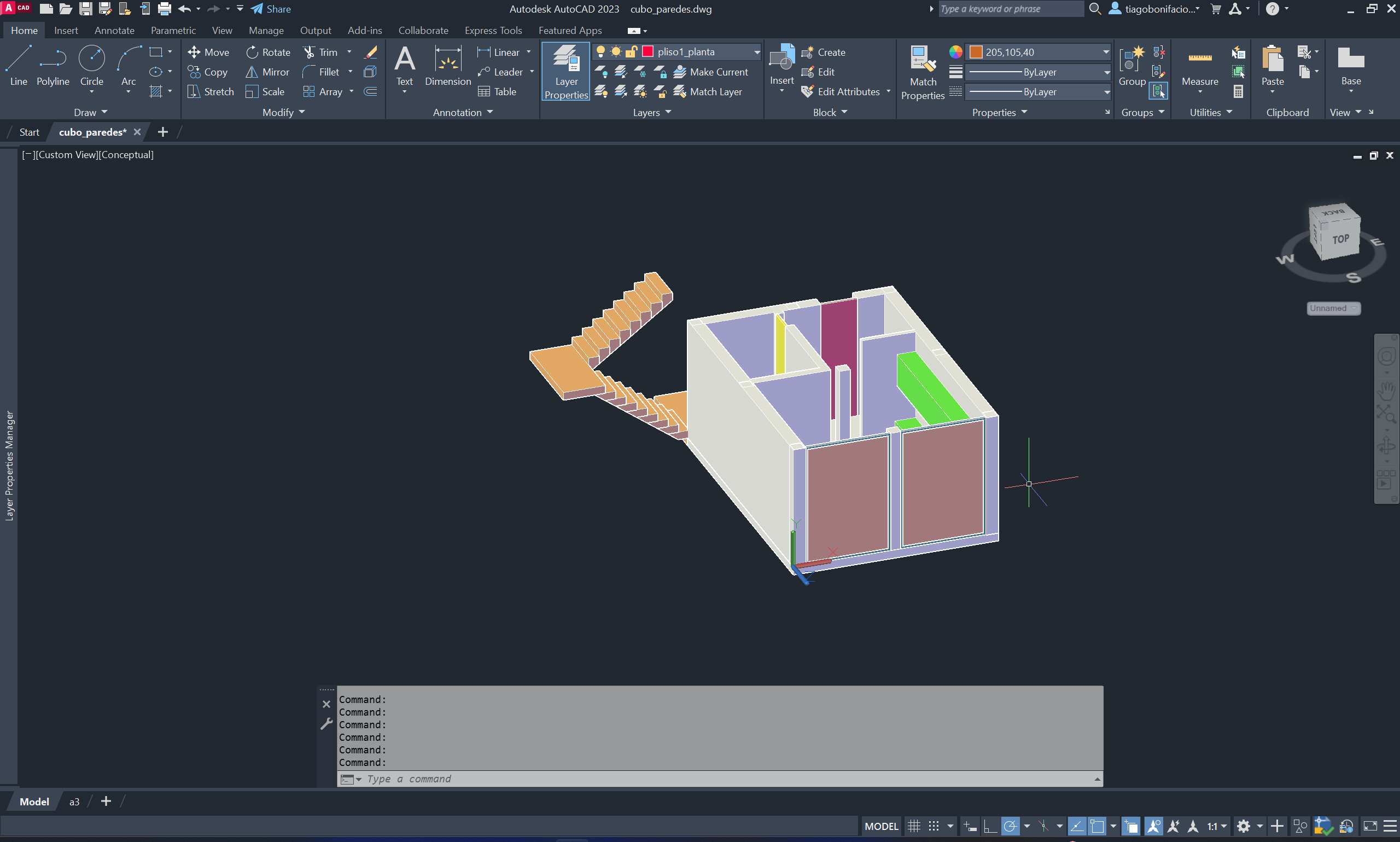The height and width of the screenshot is (842, 1400).
Task: Select the Measure utility
Action: (1199, 66)
